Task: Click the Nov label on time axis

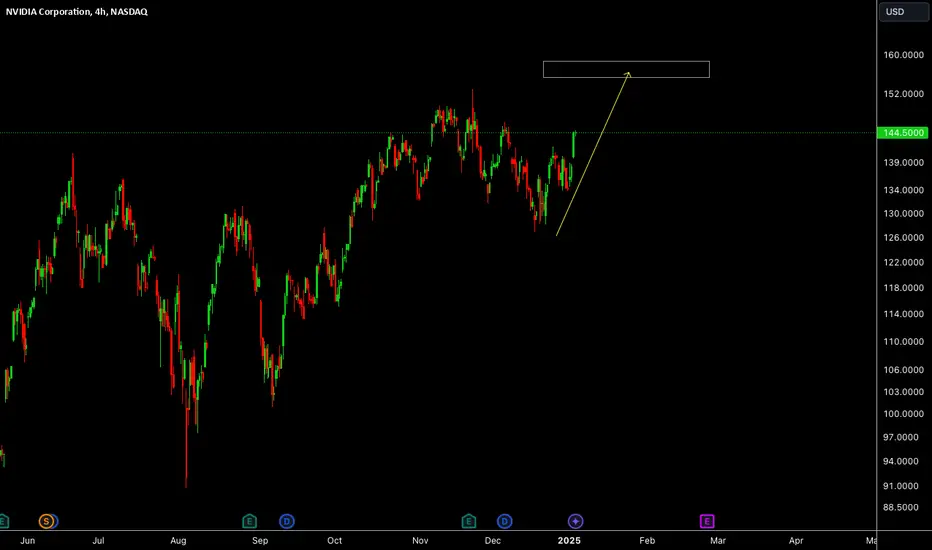Action: (x=420, y=540)
